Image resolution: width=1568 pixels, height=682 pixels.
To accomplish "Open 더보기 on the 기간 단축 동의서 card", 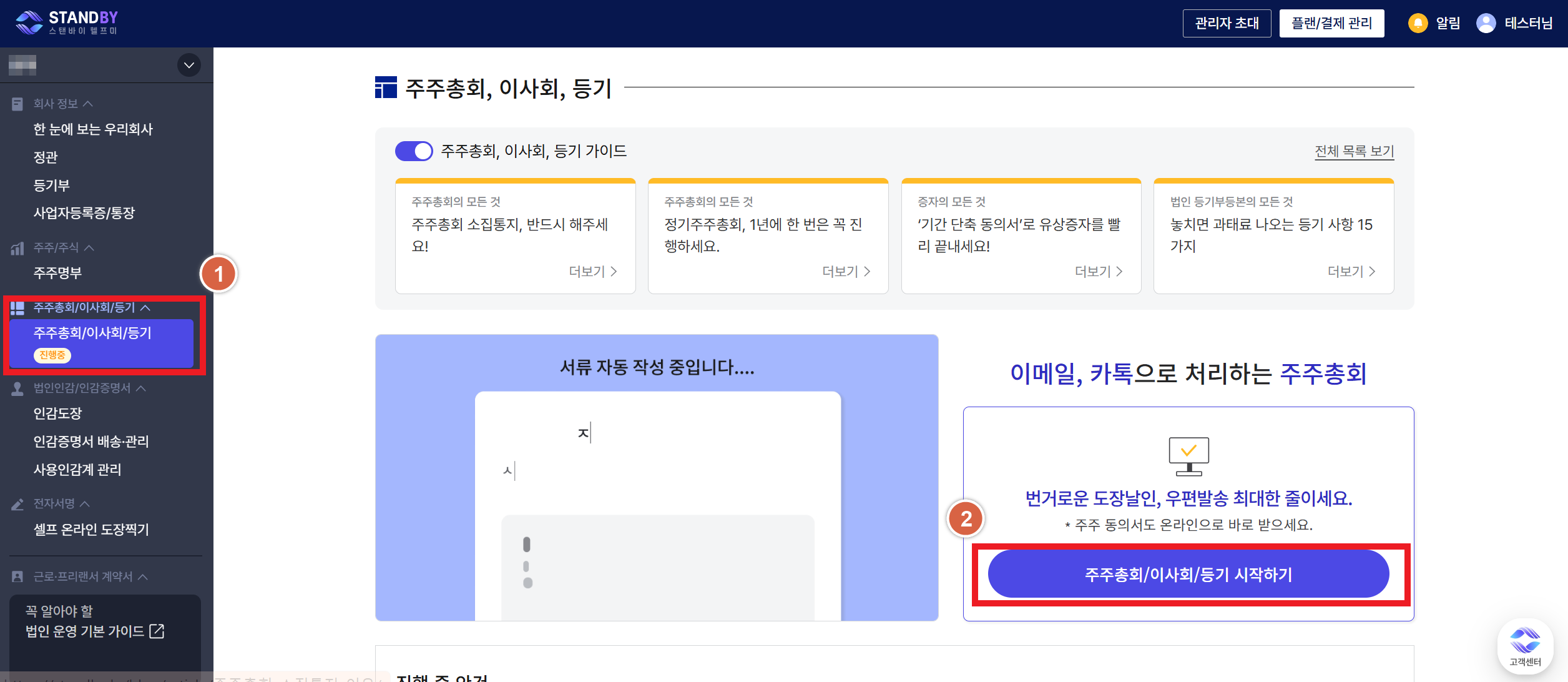I will pyautogui.click(x=1099, y=272).
